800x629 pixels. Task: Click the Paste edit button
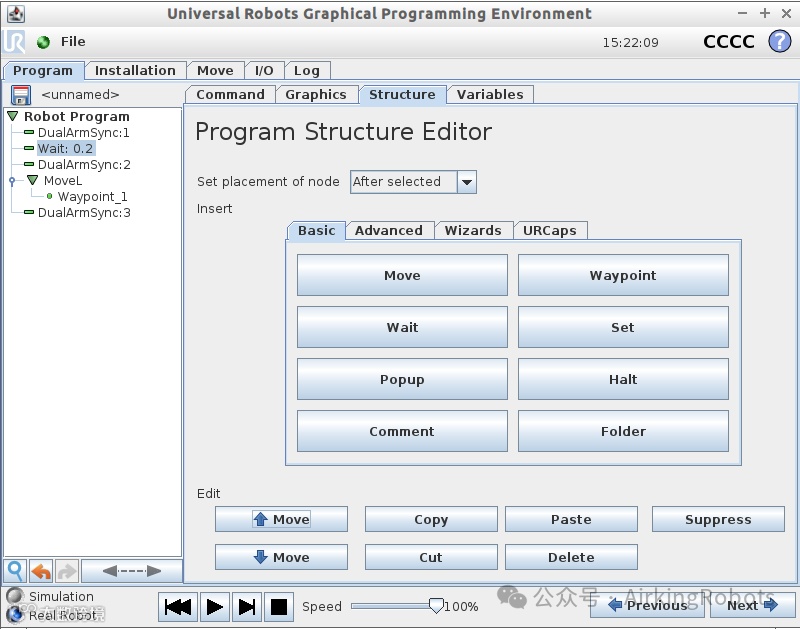point(571,519)
